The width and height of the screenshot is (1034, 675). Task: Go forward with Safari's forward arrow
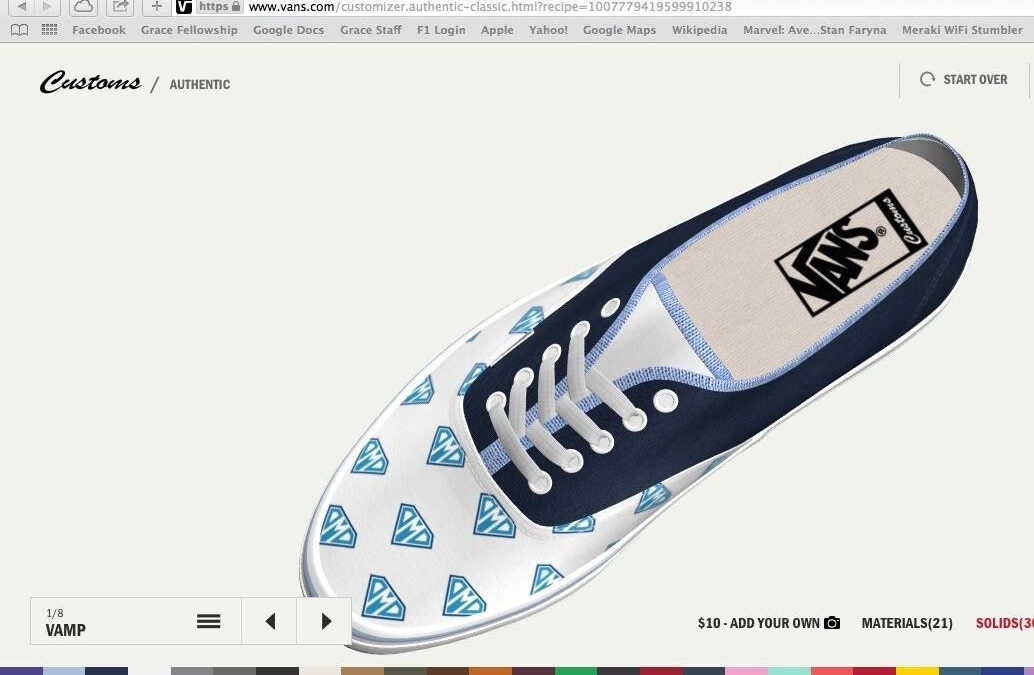47,7
